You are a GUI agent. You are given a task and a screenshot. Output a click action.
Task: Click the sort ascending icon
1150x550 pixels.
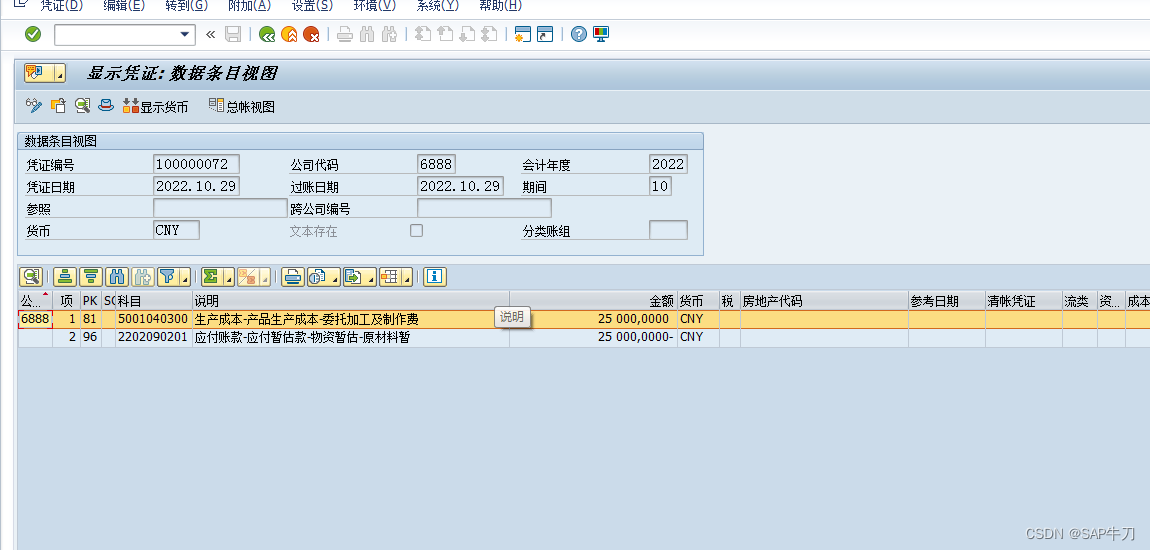pos(65,276)
